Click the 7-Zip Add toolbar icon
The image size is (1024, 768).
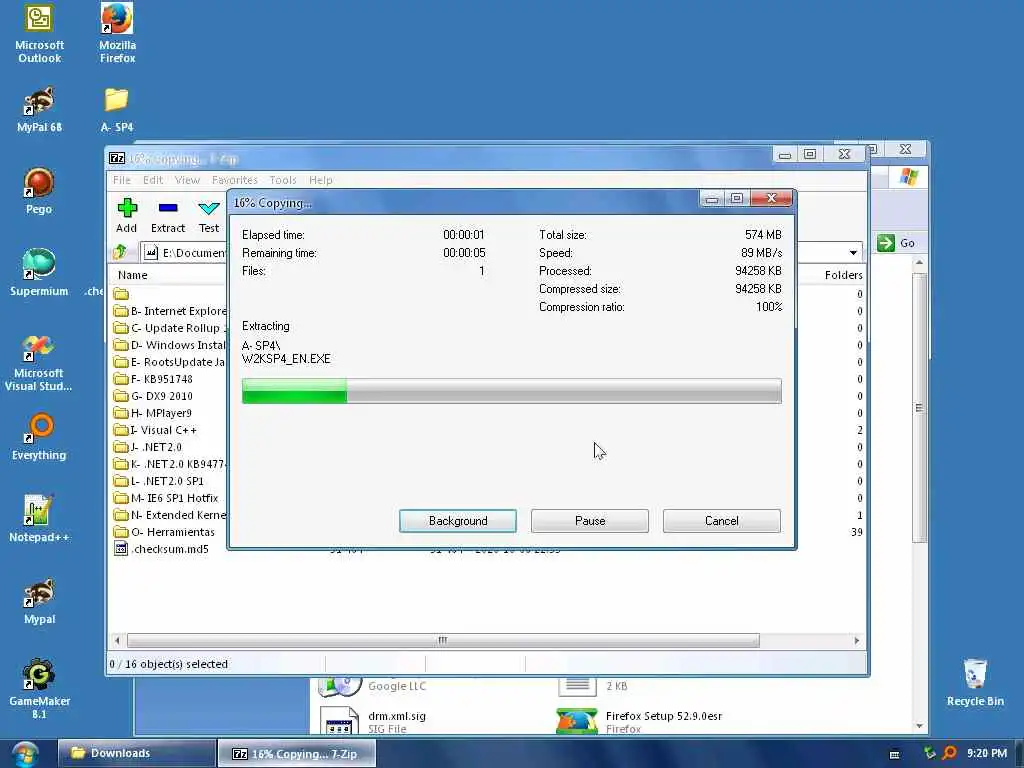pyautogui.click(x=127, y=216)
